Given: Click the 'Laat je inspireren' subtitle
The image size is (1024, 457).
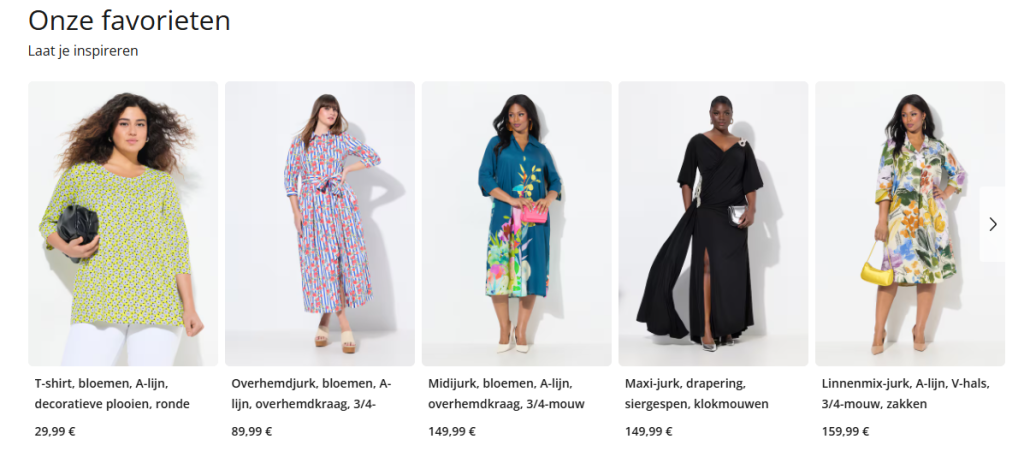Looking at the screenshot, I should point(83,51).
